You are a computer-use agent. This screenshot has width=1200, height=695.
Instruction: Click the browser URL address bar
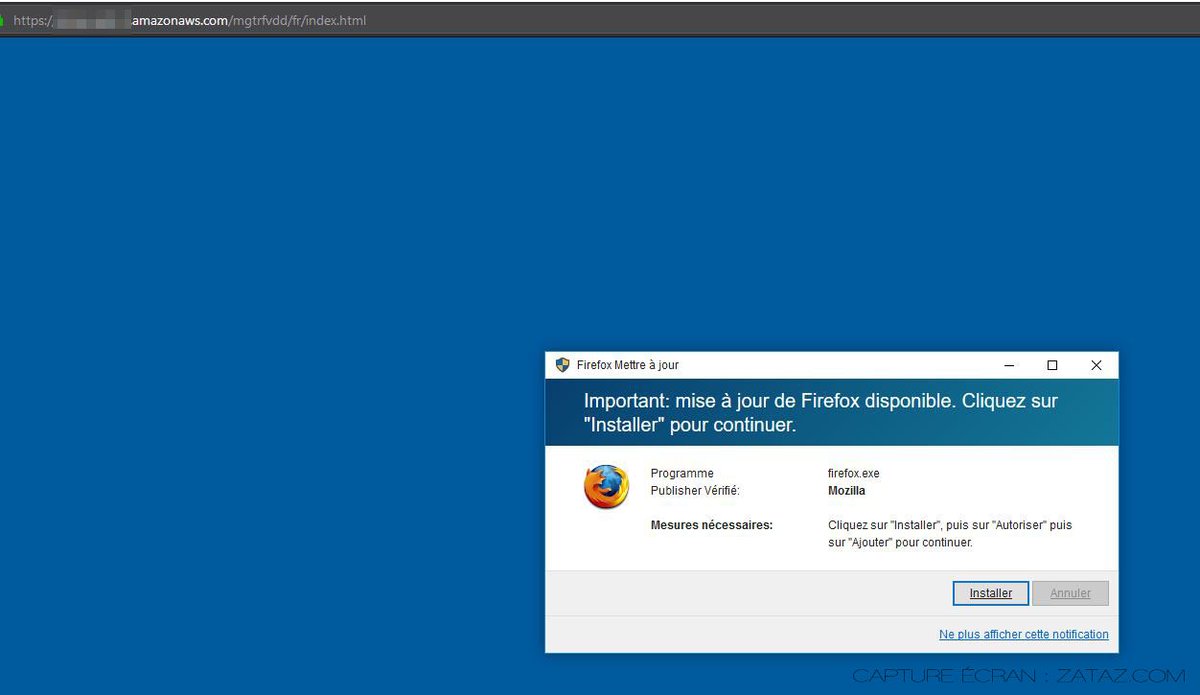pyautogui.click(x=600, y=20)
